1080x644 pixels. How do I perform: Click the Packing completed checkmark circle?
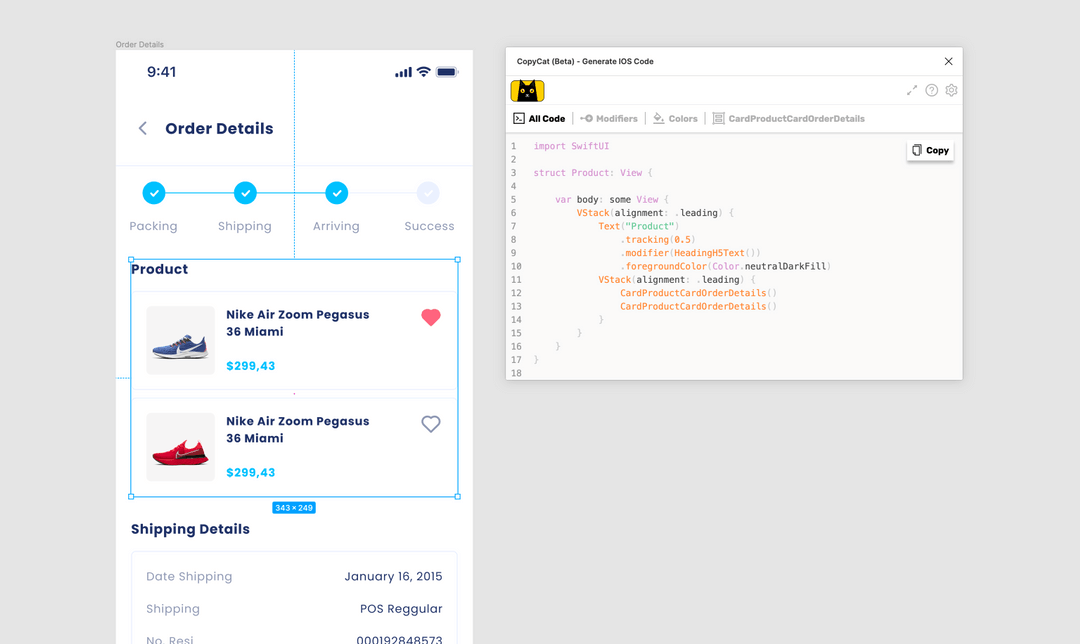153,193
